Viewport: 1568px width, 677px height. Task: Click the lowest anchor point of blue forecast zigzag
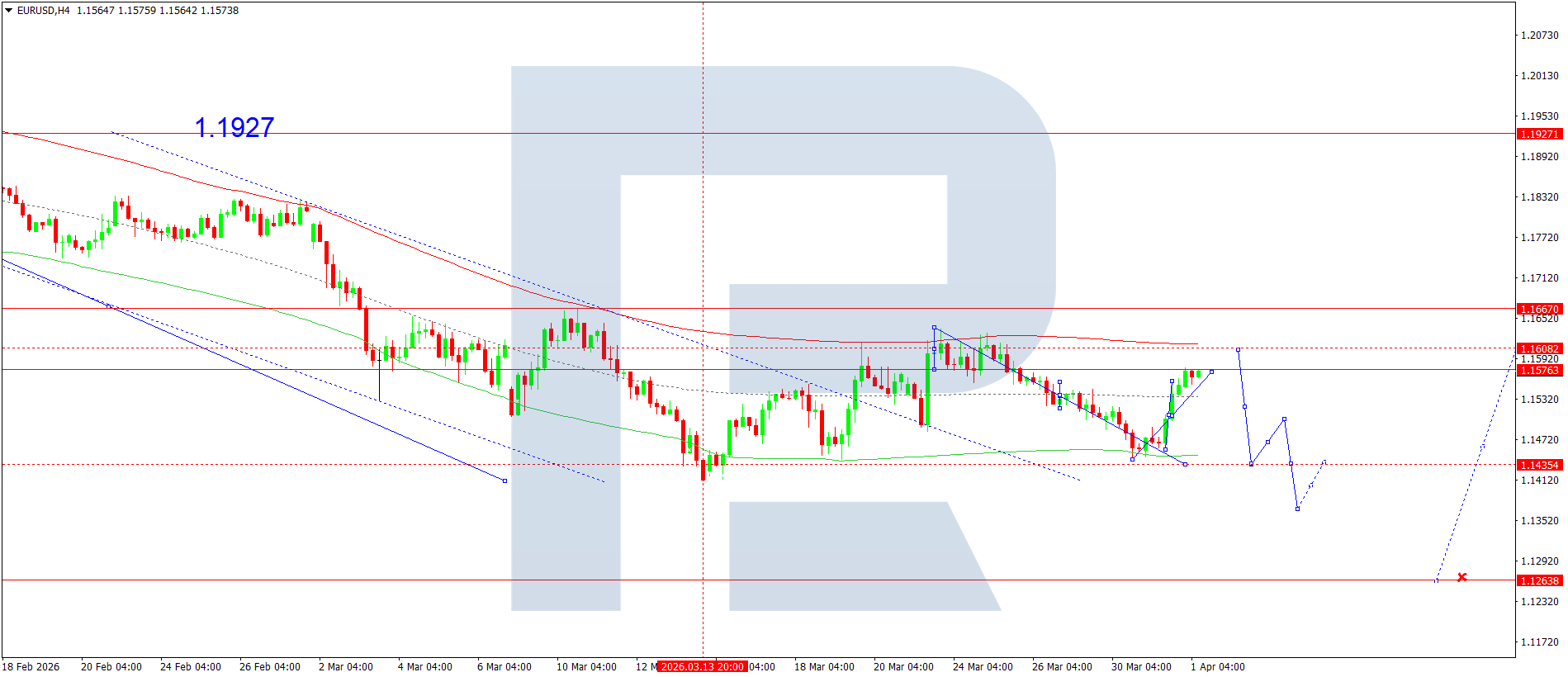tap(1297, 509)
